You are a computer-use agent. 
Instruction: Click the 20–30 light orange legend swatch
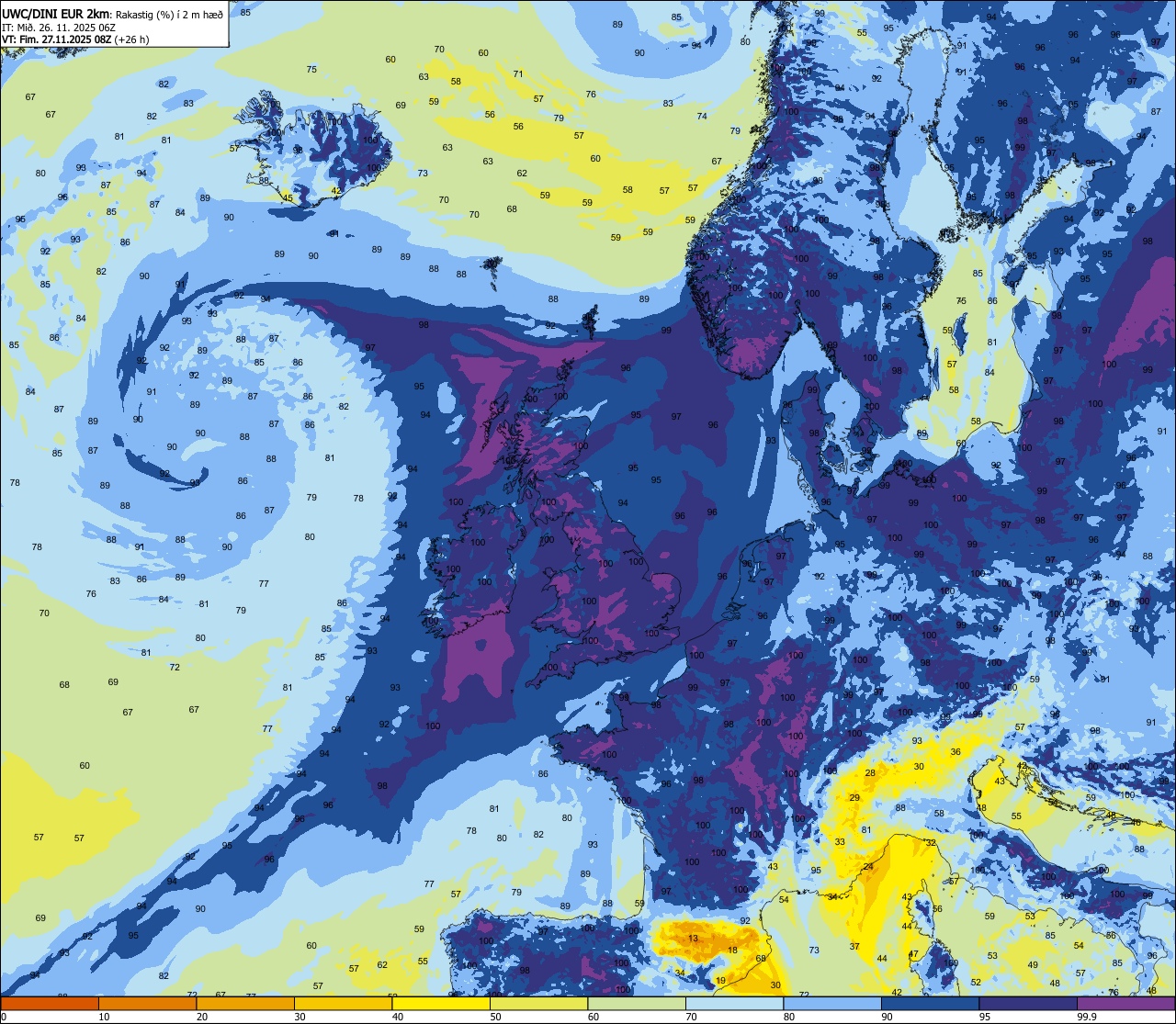(245, 1003)
